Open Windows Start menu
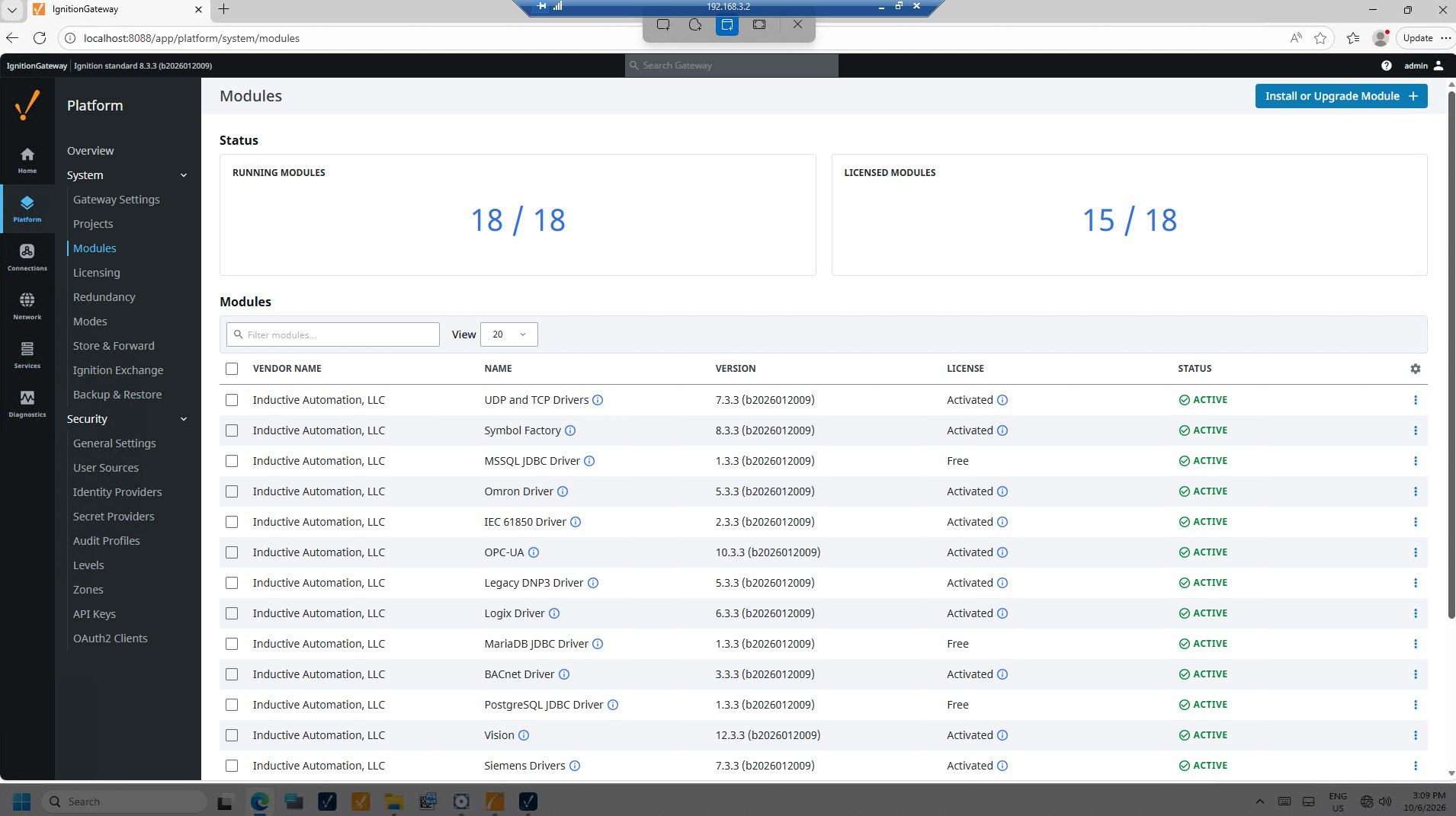Viewport: 1456px width, 816px height. tap(22, 802)
